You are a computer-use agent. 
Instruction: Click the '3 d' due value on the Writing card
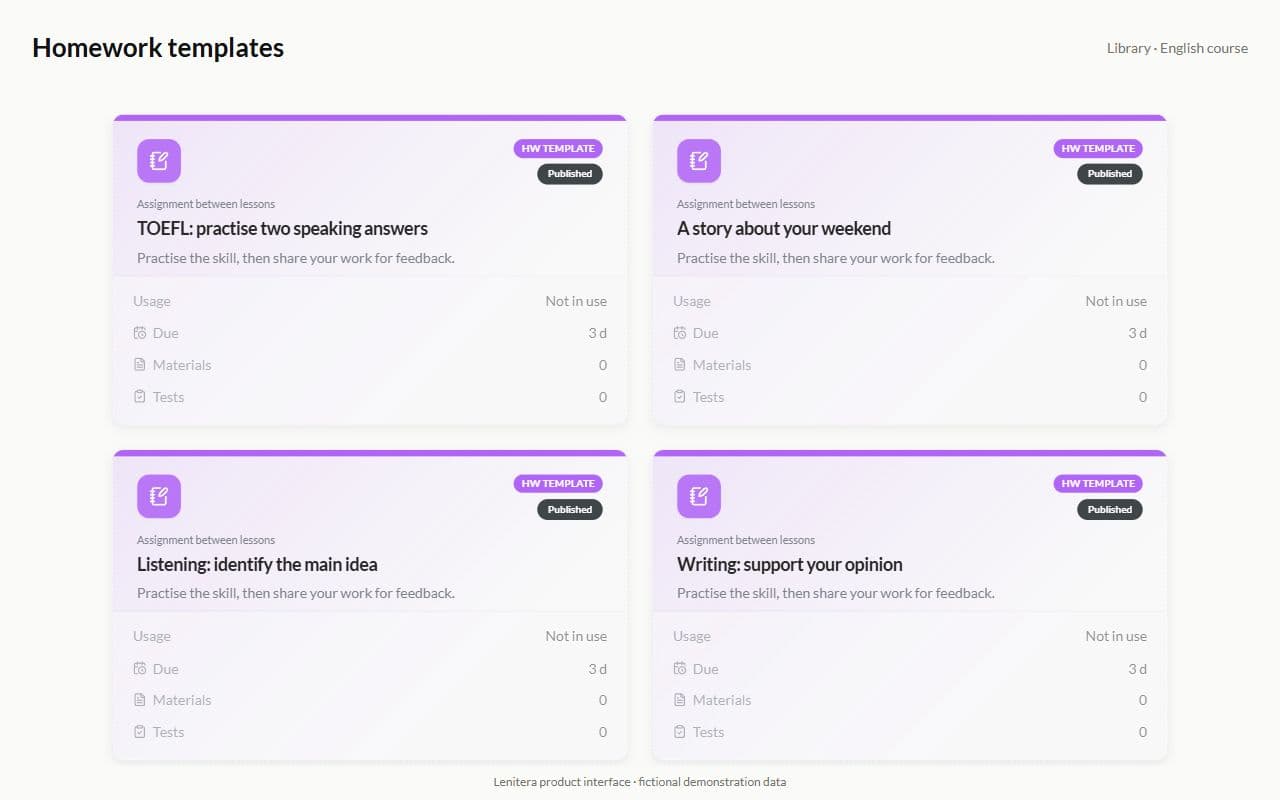click(x=1137, y=669)
